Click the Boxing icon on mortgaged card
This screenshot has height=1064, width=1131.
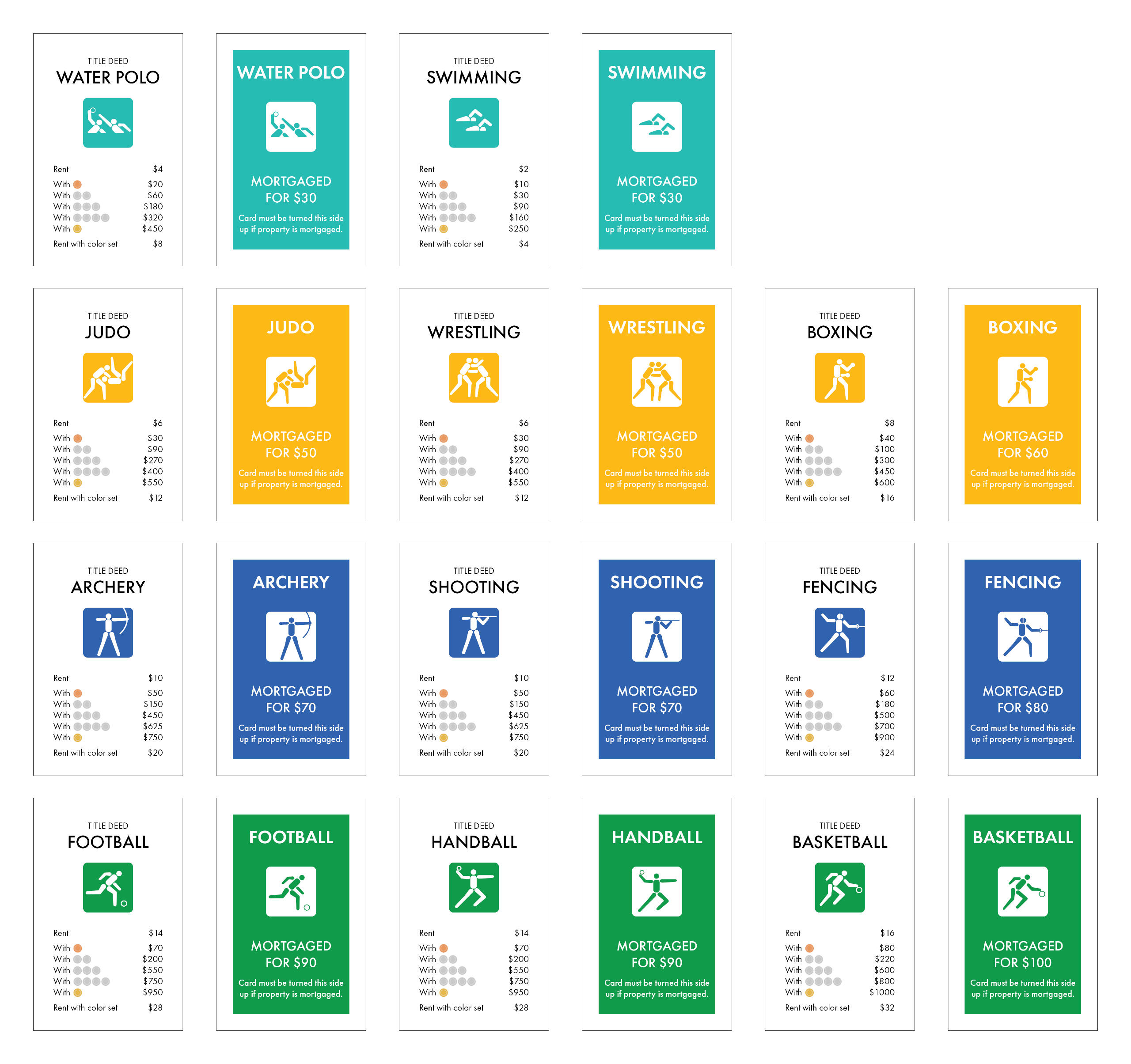(x=1022, y=382)
